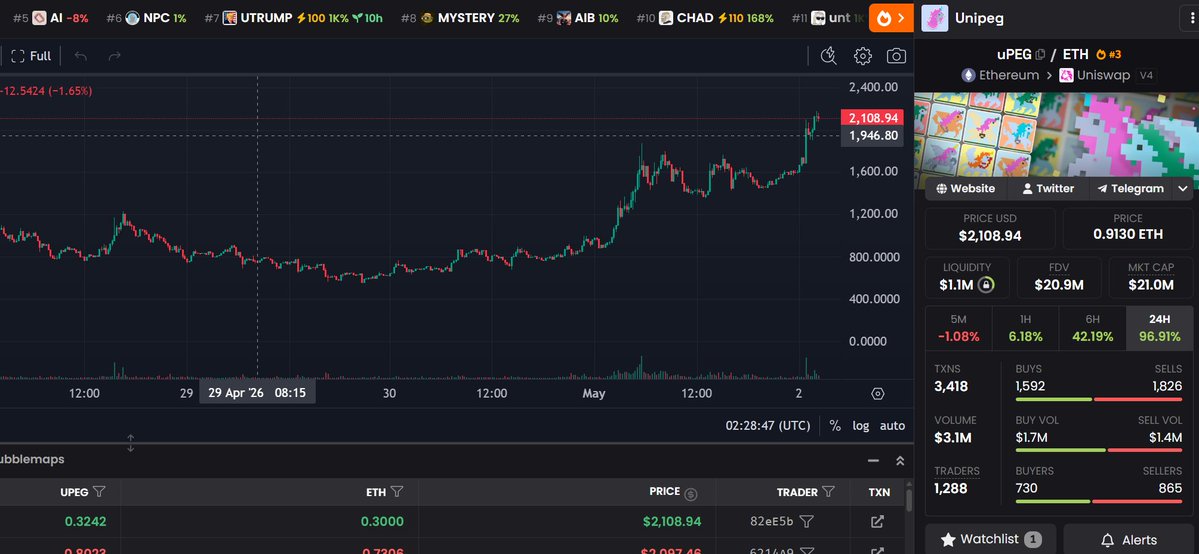Filter transactions by UPEG amount
Image resolution: width=1199 pixels, height=554 pixels.
(99, 492)
